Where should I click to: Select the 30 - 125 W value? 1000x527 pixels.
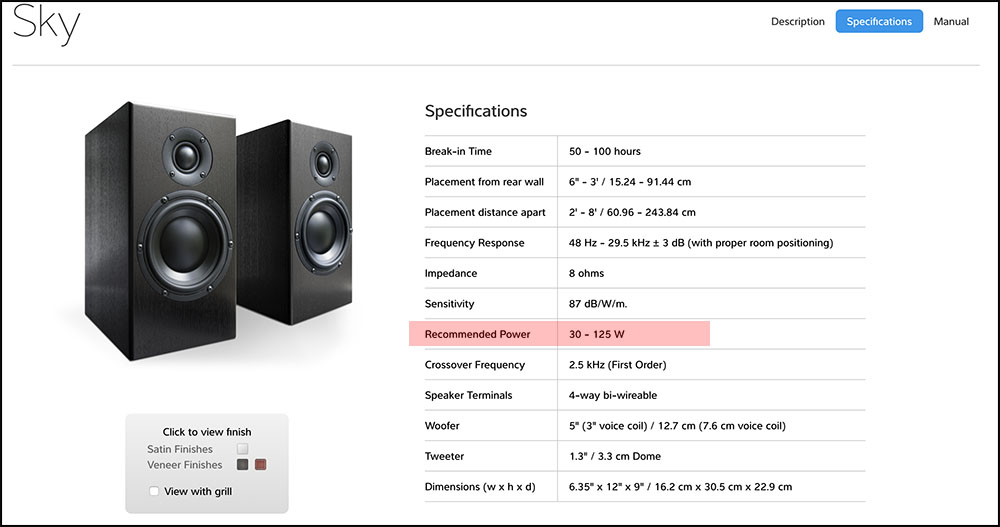tap(597, 334)
